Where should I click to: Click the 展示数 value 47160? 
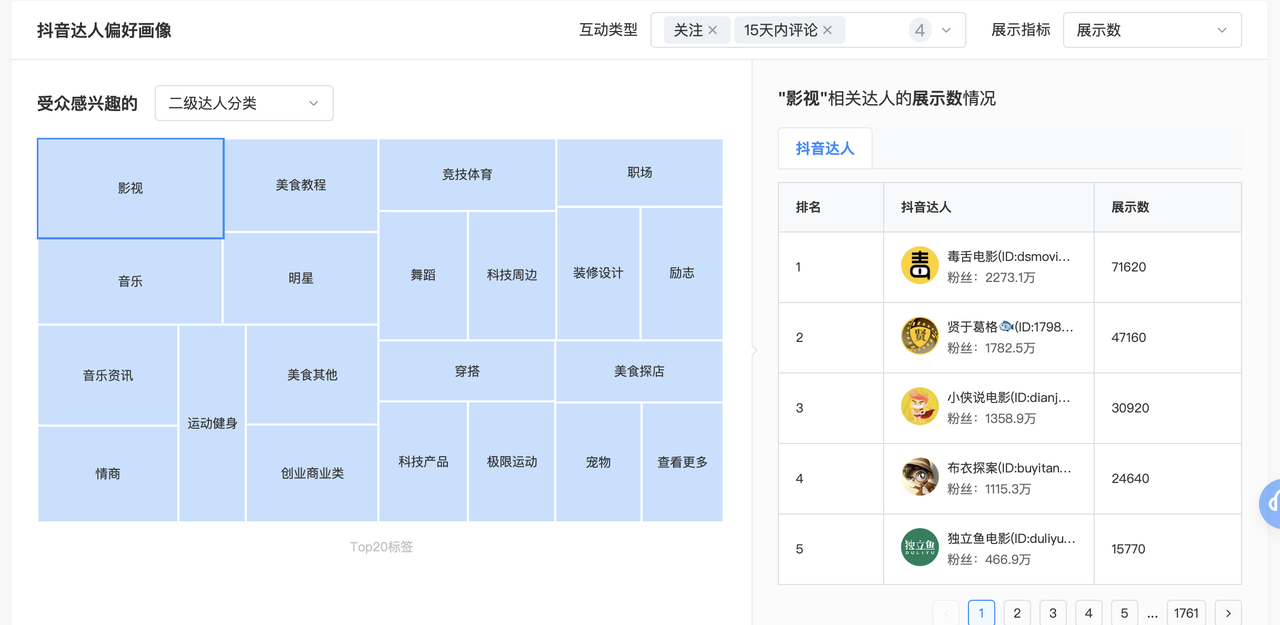coord(1129,338)
